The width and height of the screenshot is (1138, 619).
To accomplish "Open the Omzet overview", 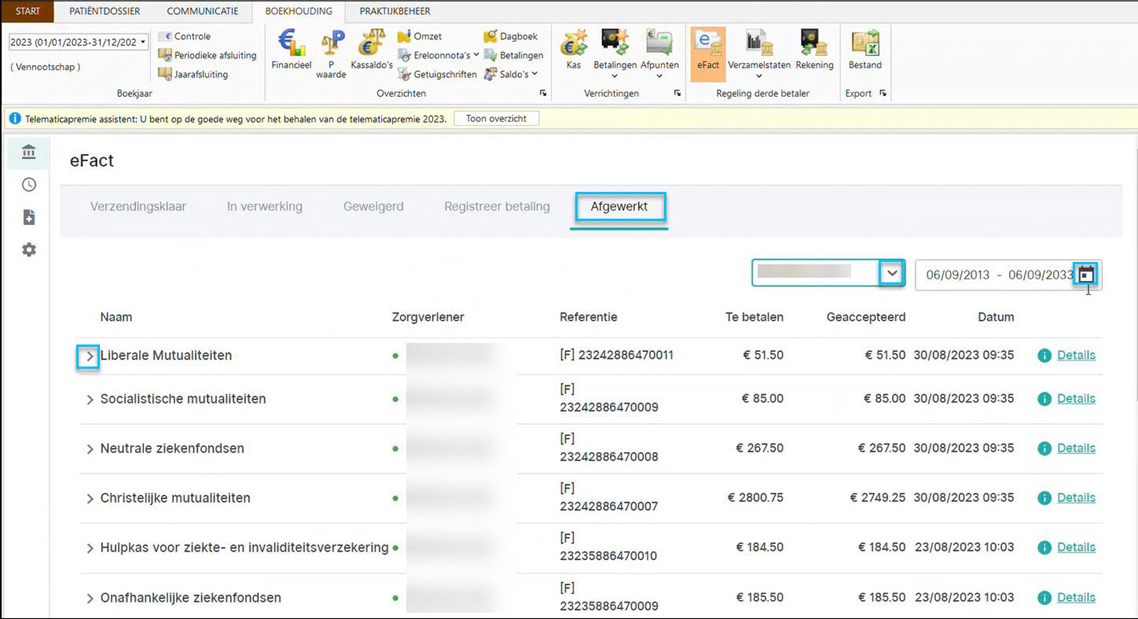I will pos(419,36).
